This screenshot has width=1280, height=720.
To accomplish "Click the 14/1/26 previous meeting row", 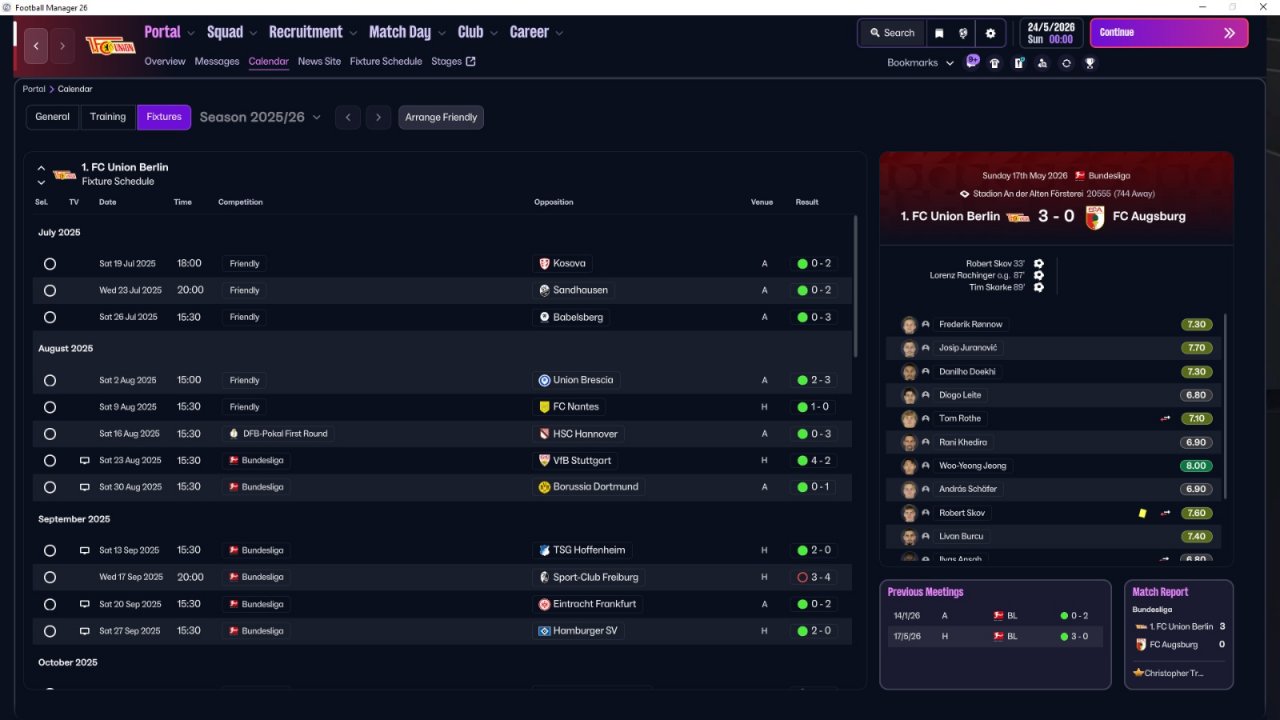I will [x=995, y=616].
